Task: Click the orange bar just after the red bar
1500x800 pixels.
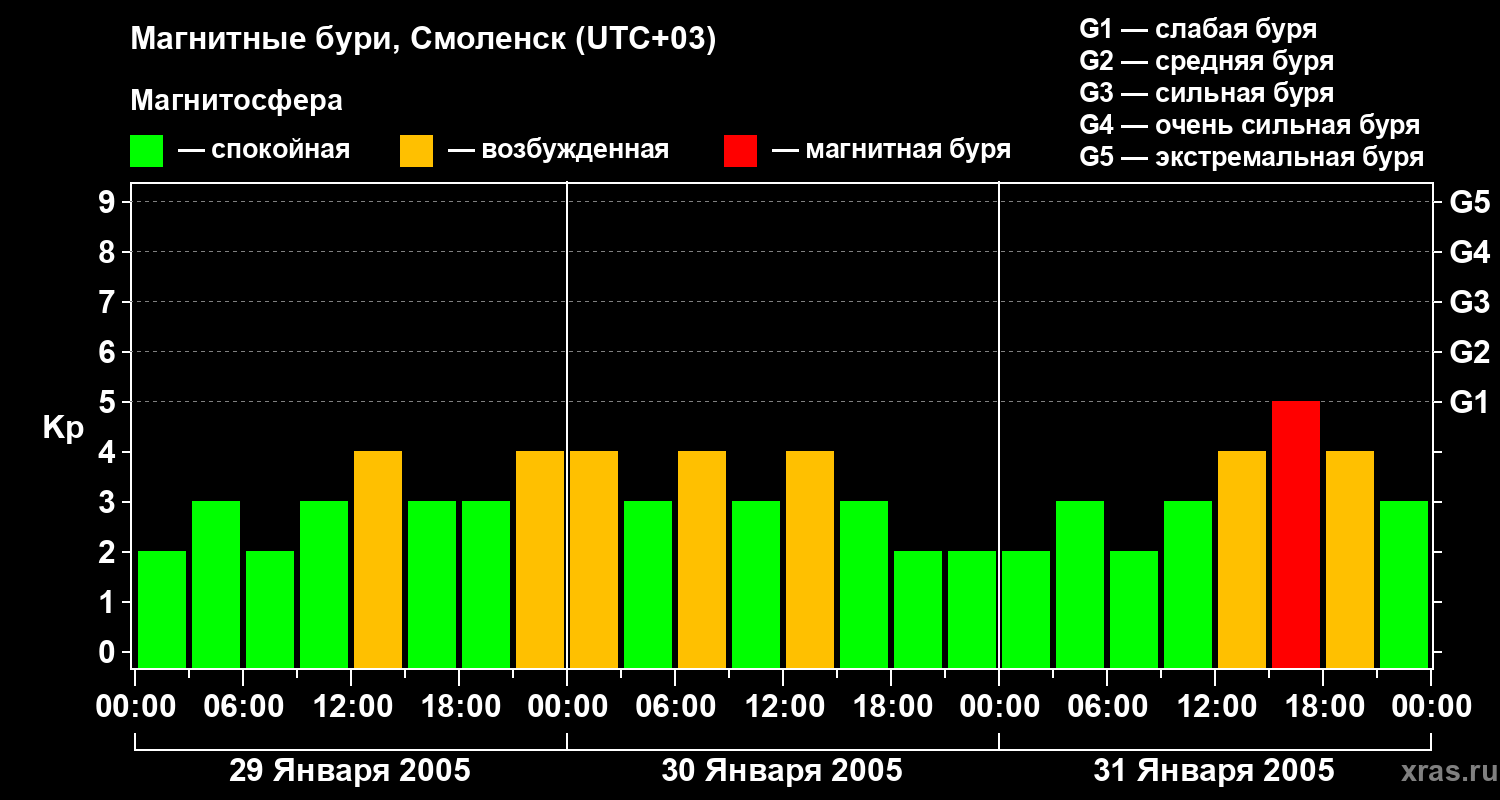Action: [1350, 559]
